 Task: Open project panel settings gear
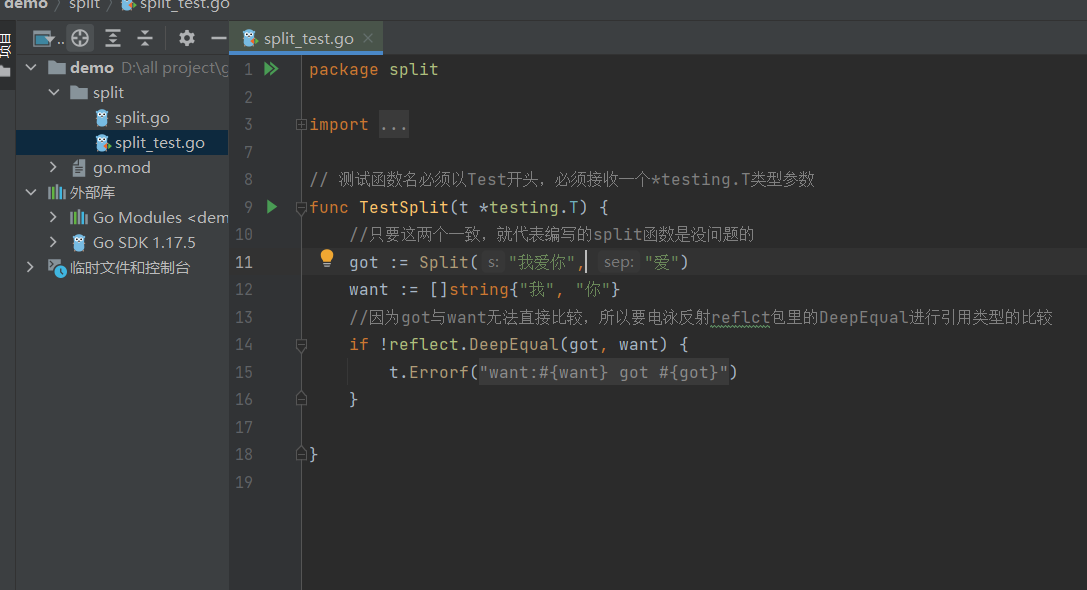187,39
